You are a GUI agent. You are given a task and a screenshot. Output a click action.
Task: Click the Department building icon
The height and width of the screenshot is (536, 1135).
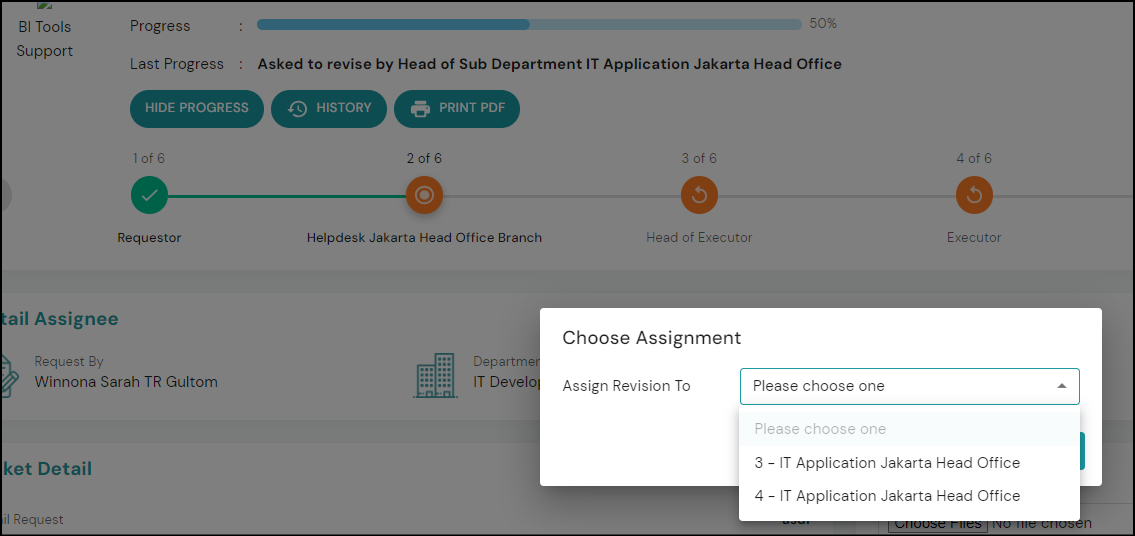pyautogui.click(x=436, y=375)
